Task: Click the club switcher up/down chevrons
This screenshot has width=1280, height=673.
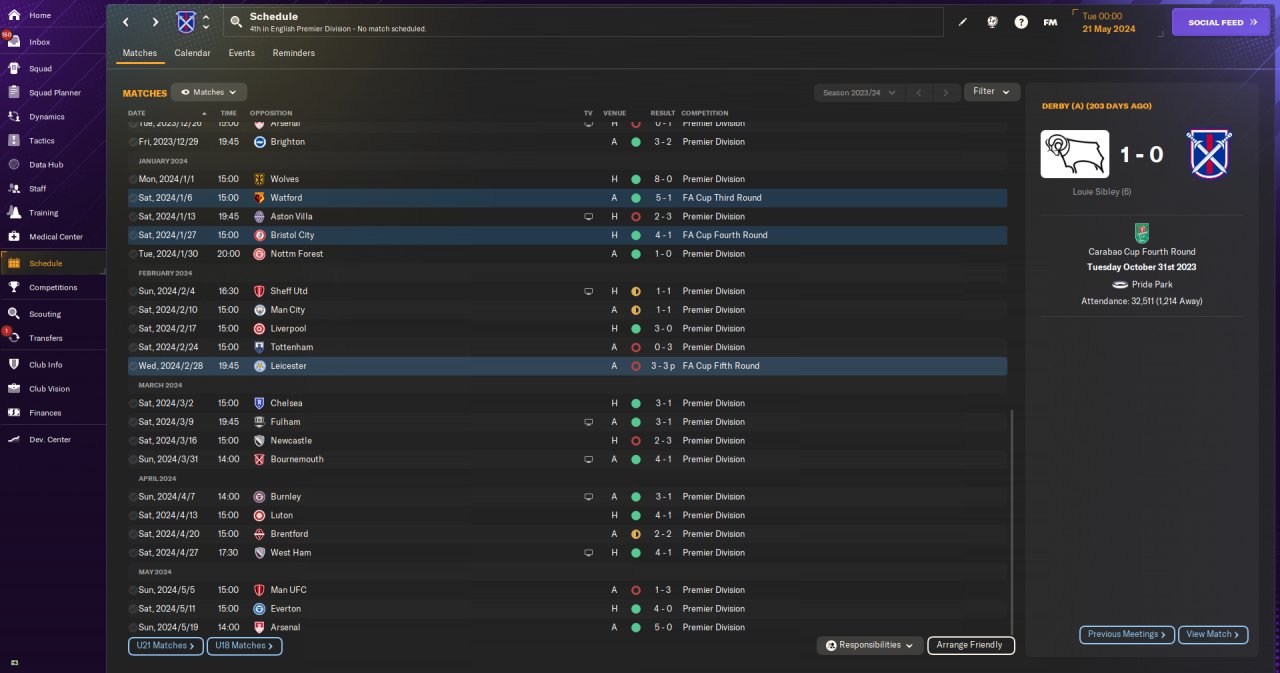Action: point(206,22)
